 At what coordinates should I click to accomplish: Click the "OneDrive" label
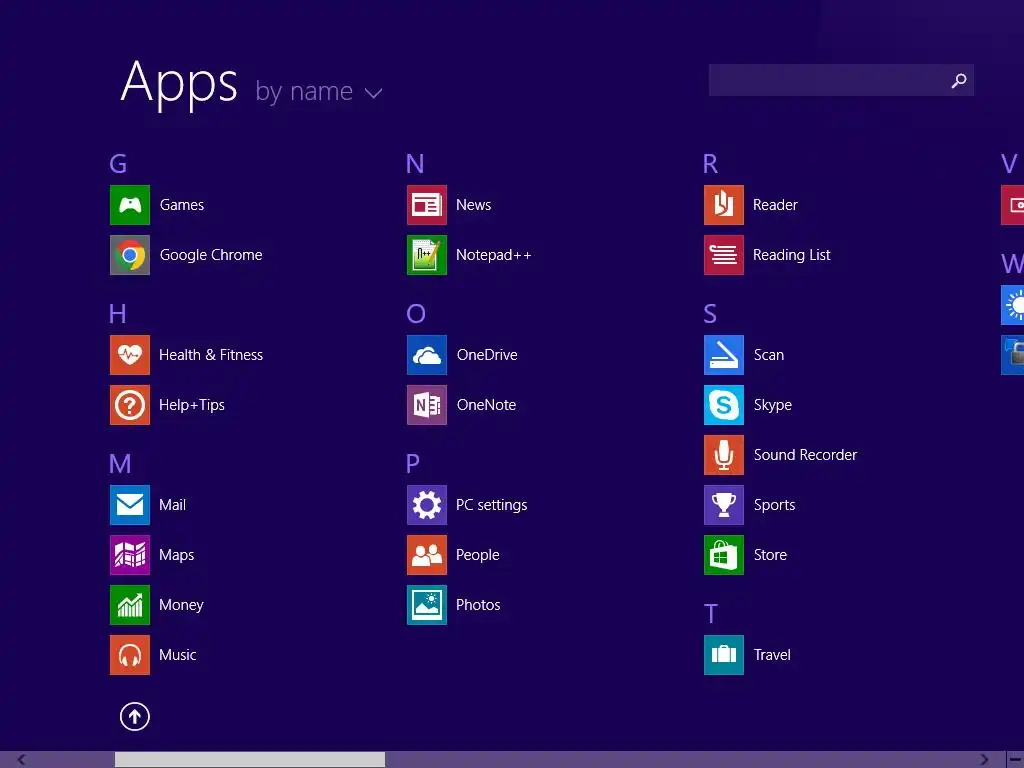487,355
